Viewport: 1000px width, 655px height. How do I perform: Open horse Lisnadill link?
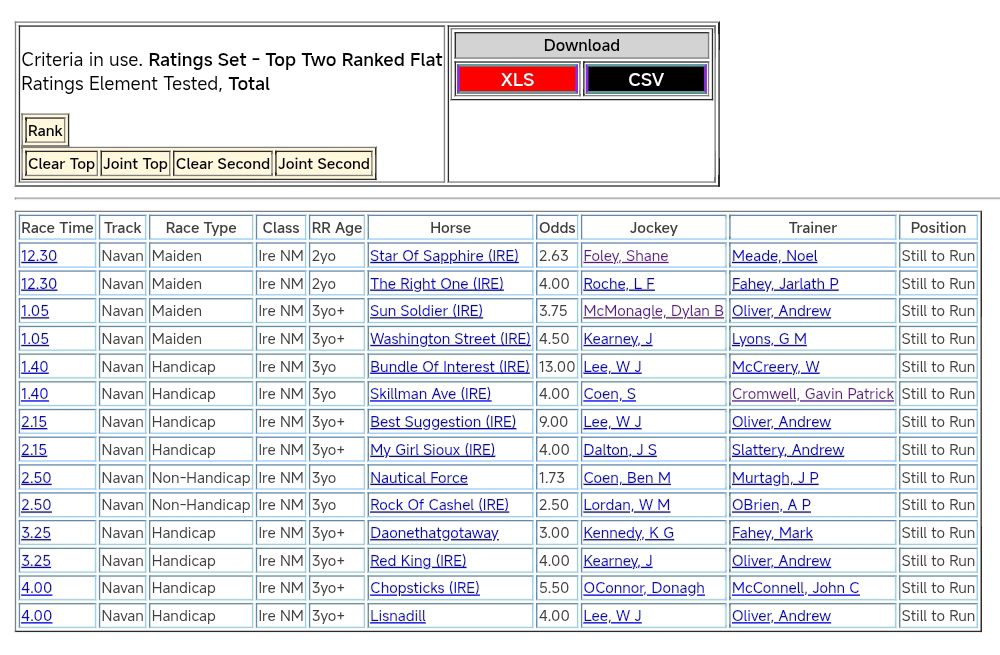397,616
